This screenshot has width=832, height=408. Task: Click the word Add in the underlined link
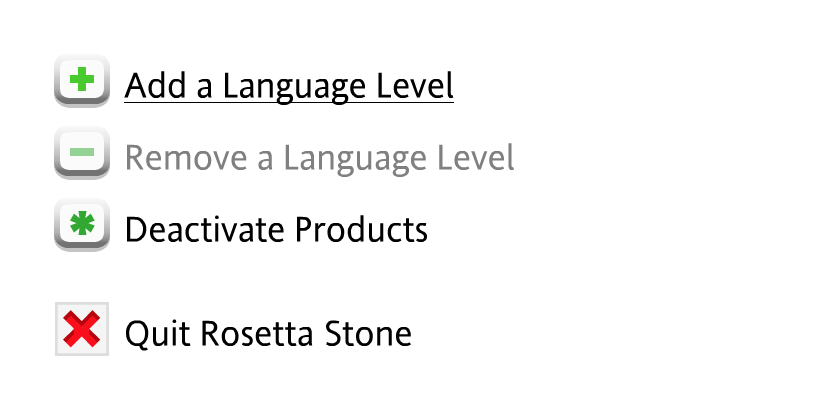[150, 86]
